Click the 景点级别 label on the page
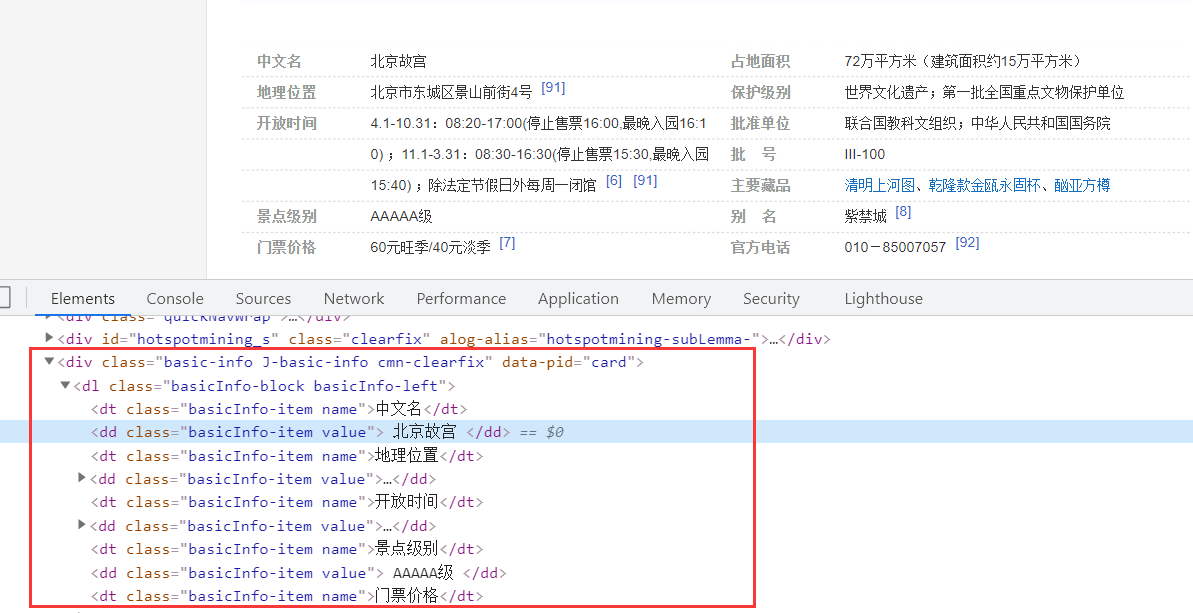Image resolution: width=1193 pixels, height=613 pixels. pos(287,216)
